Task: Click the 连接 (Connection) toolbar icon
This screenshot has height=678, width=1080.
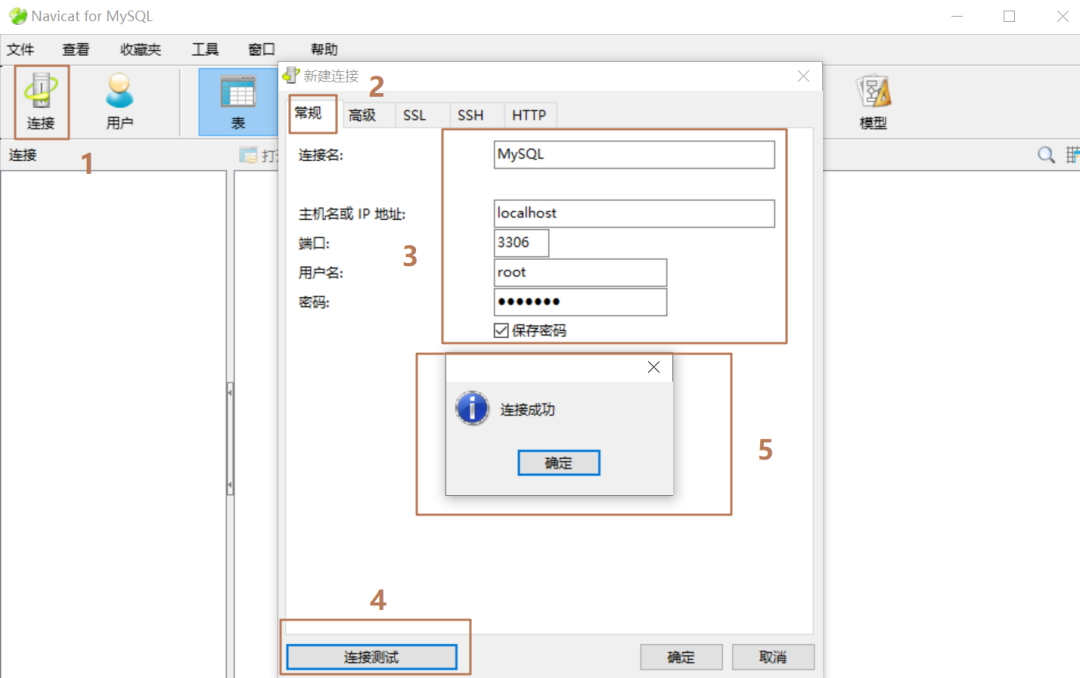Action: coord(41,102)
